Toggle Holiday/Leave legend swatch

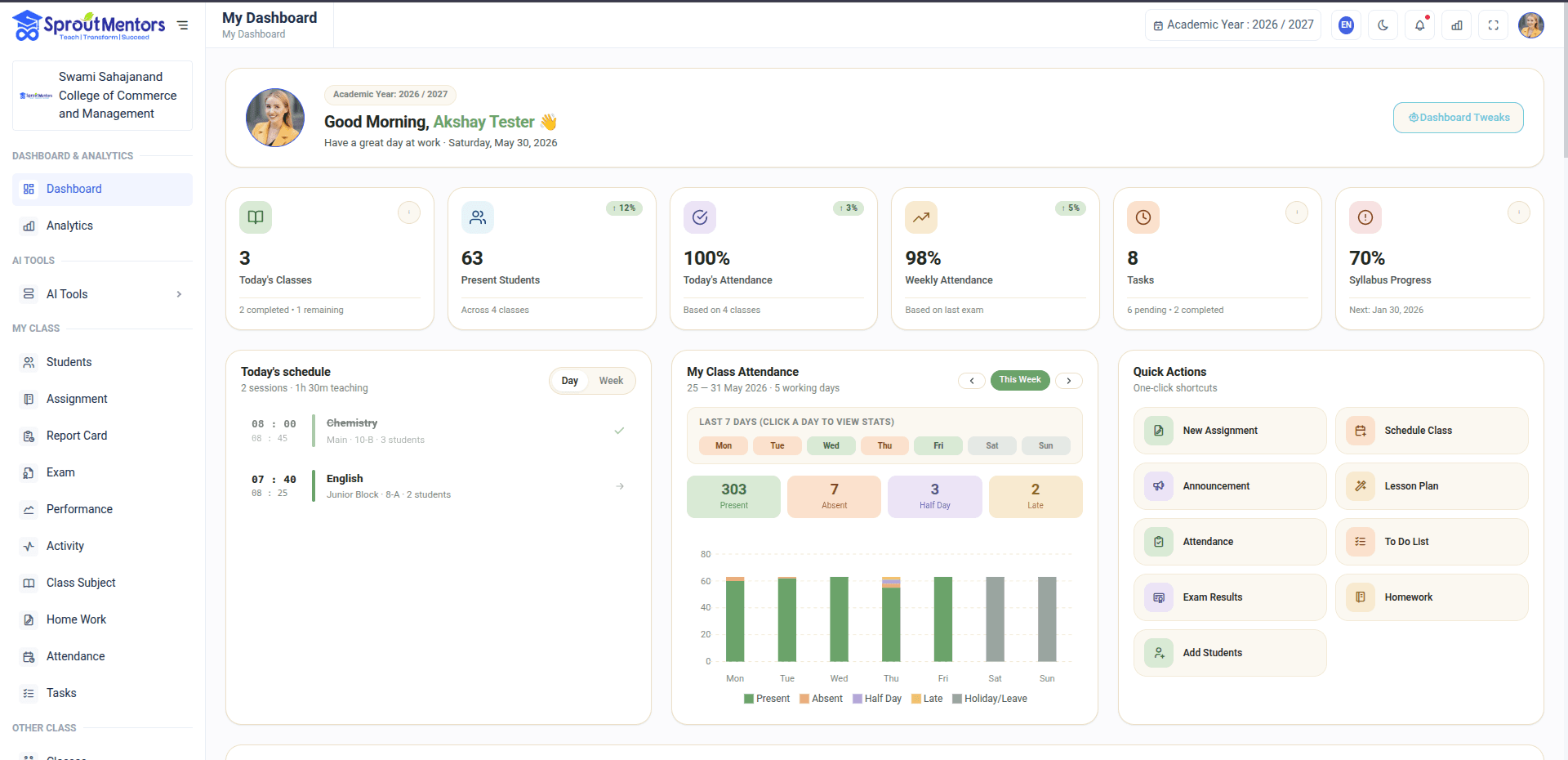pyautogui.click(x=957, y=699)
